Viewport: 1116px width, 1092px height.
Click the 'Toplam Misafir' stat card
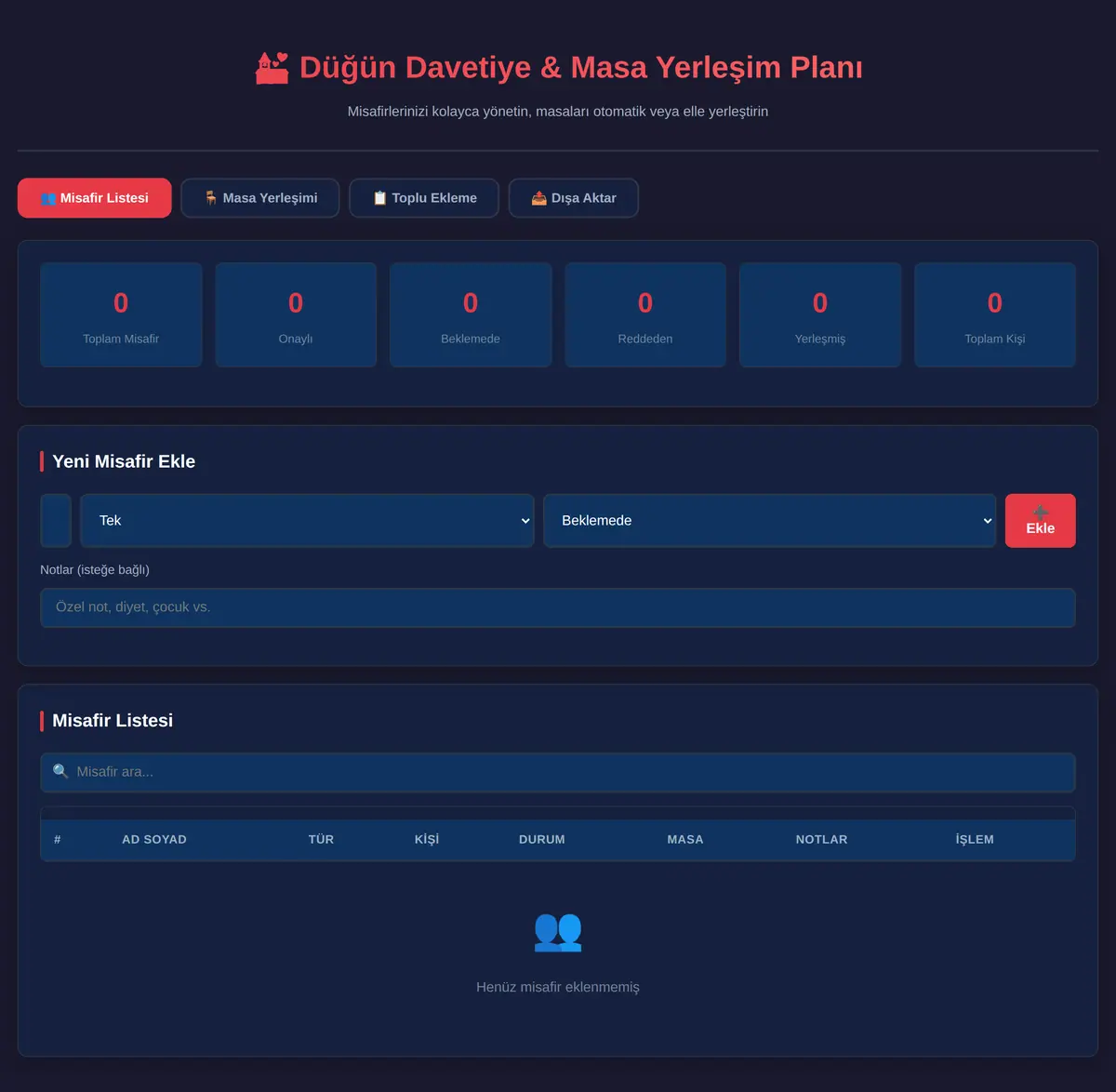121,314
